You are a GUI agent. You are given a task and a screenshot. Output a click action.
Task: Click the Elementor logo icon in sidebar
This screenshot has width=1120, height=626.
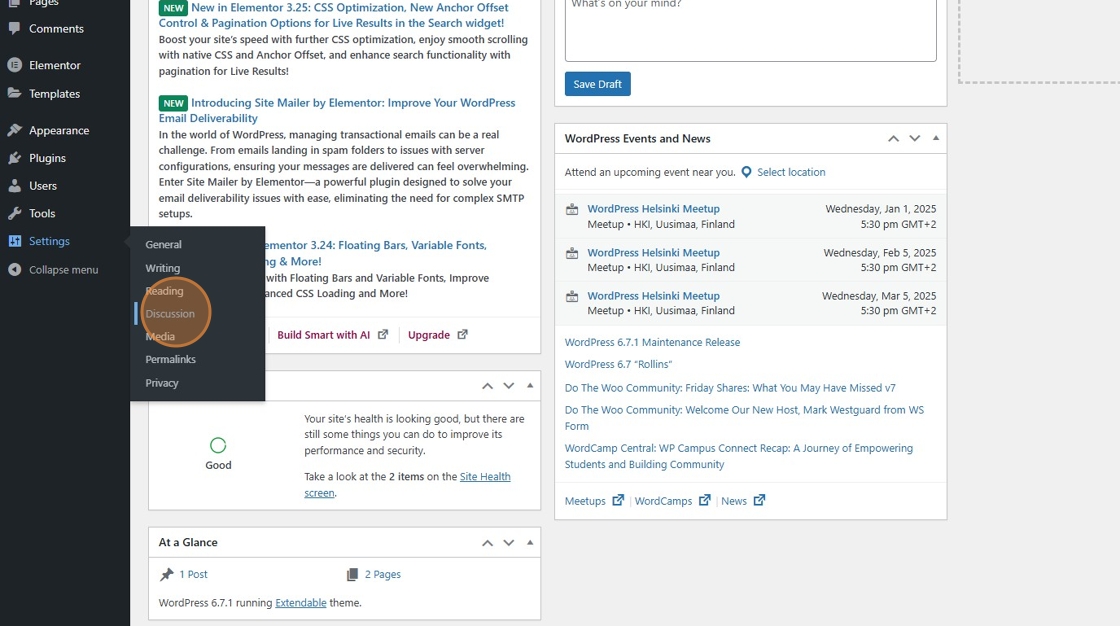[x=14, y=65]
